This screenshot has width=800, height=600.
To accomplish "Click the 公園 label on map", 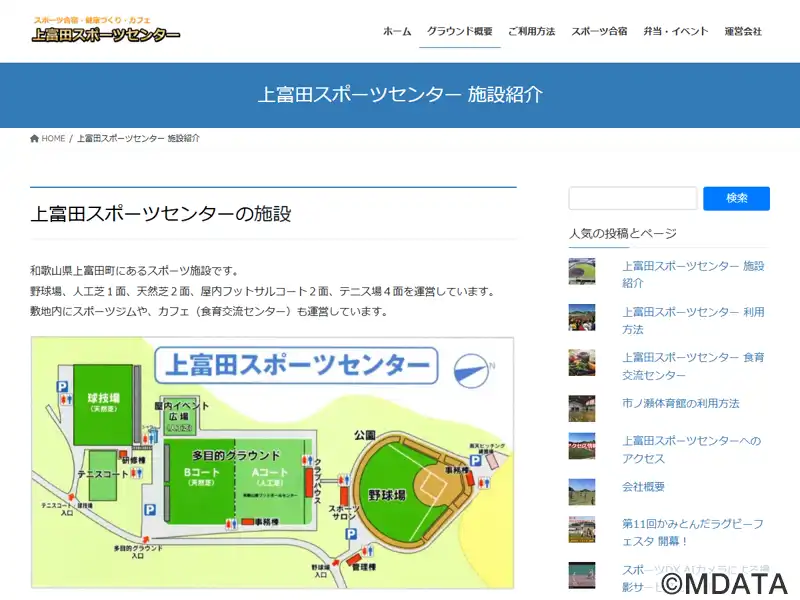I will click(365, 435).
